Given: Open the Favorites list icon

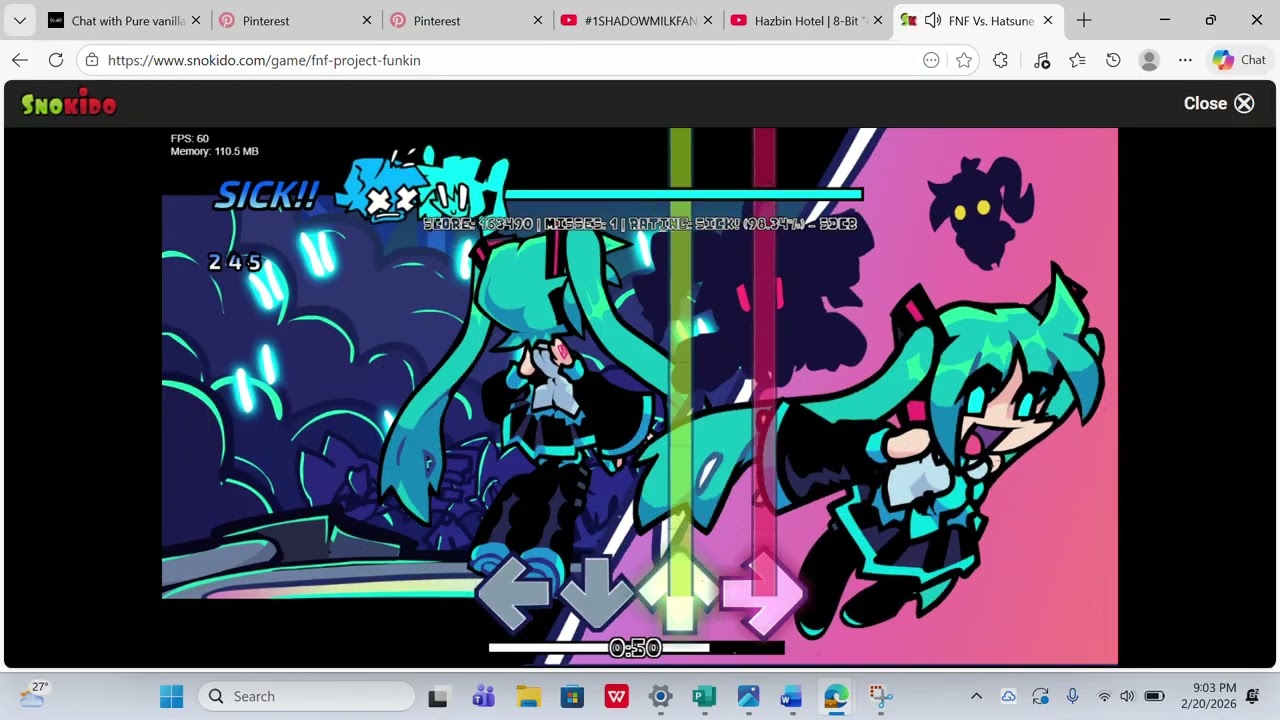Looking at the screenshot, I should 1077,60.
